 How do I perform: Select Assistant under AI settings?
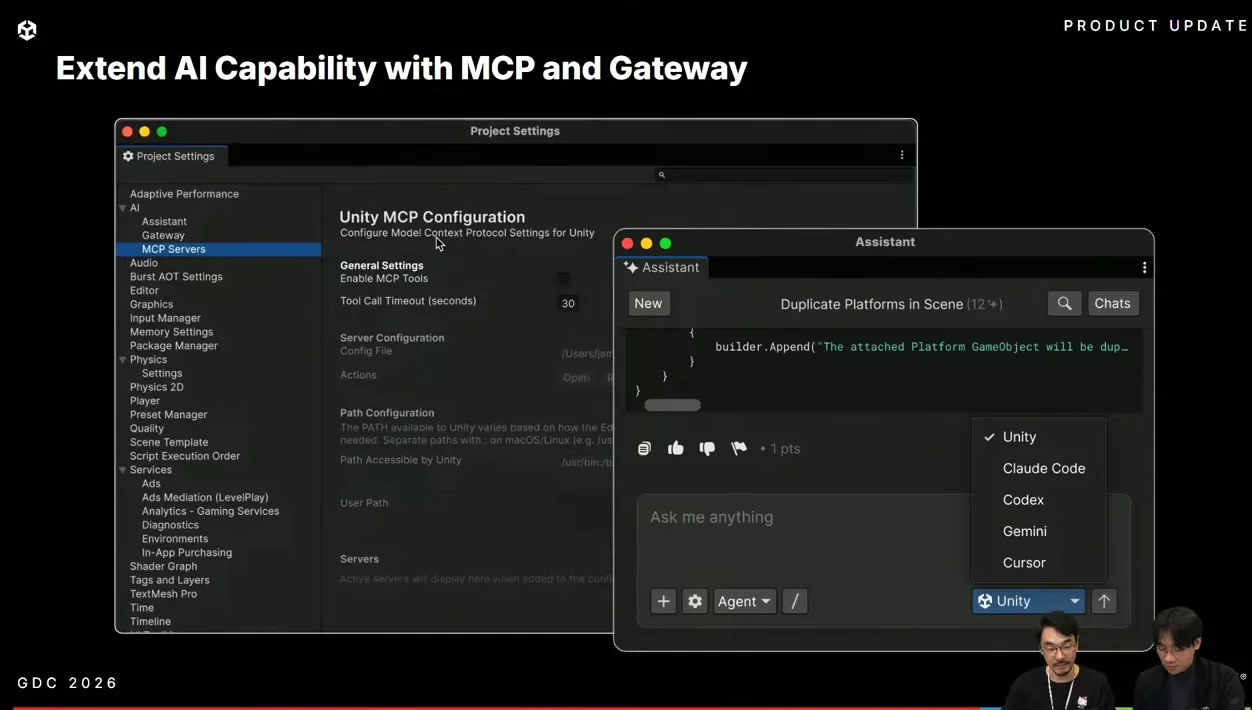coord(164,222)
